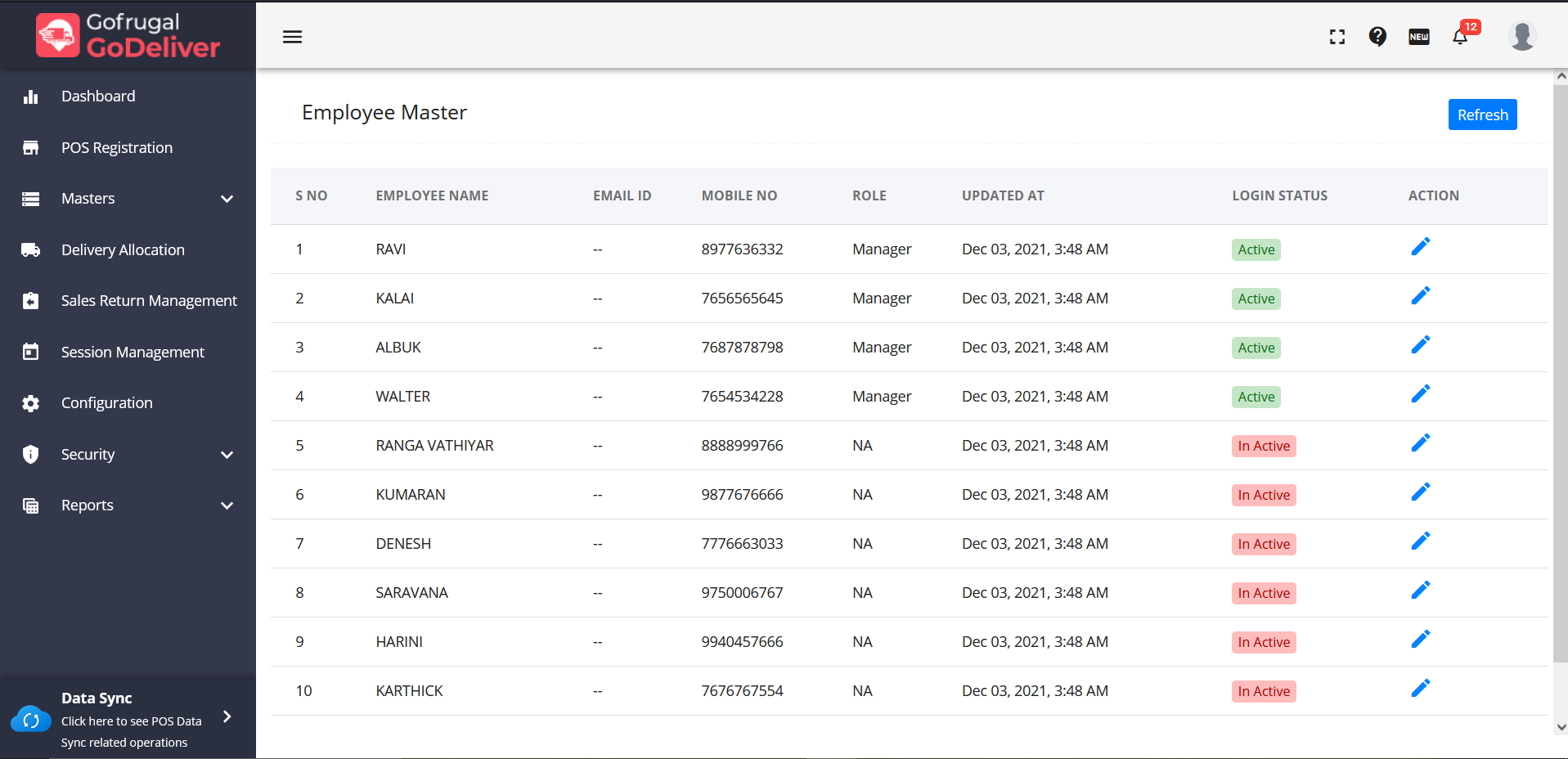Edit employee RAVI with pencil icon
The height and width of the screenshot is (759, 1568).
click(1421, 247)
